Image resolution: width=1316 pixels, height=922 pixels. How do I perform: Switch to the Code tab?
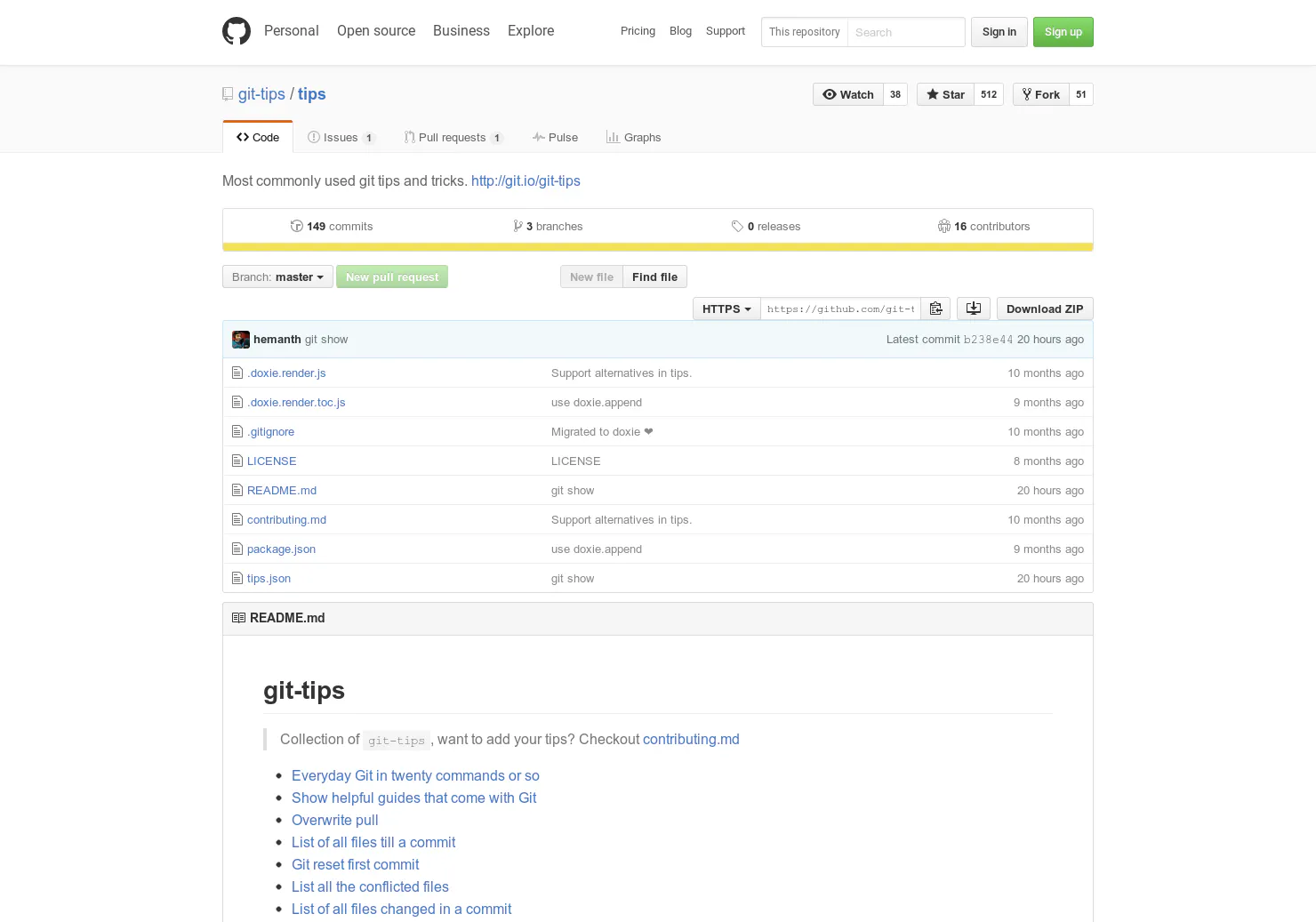tap(258, 137)
